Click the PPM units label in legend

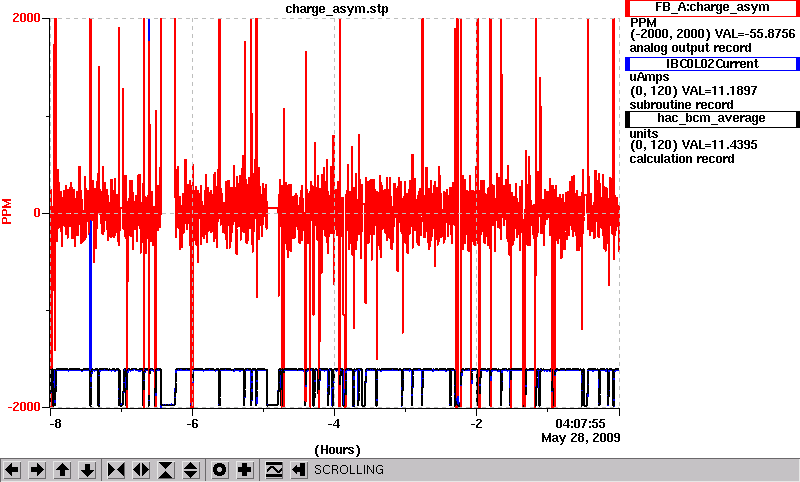(643, 23)
